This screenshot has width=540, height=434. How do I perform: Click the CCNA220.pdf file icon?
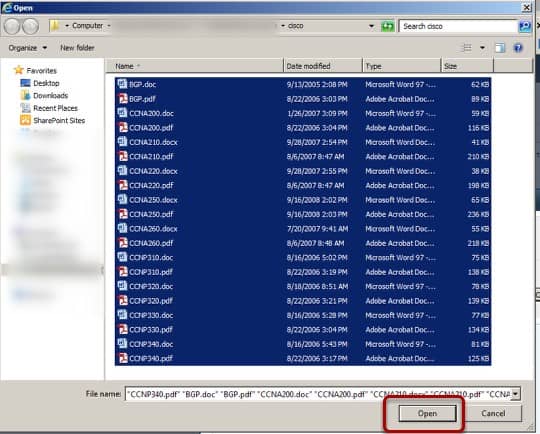click(123, 185)
